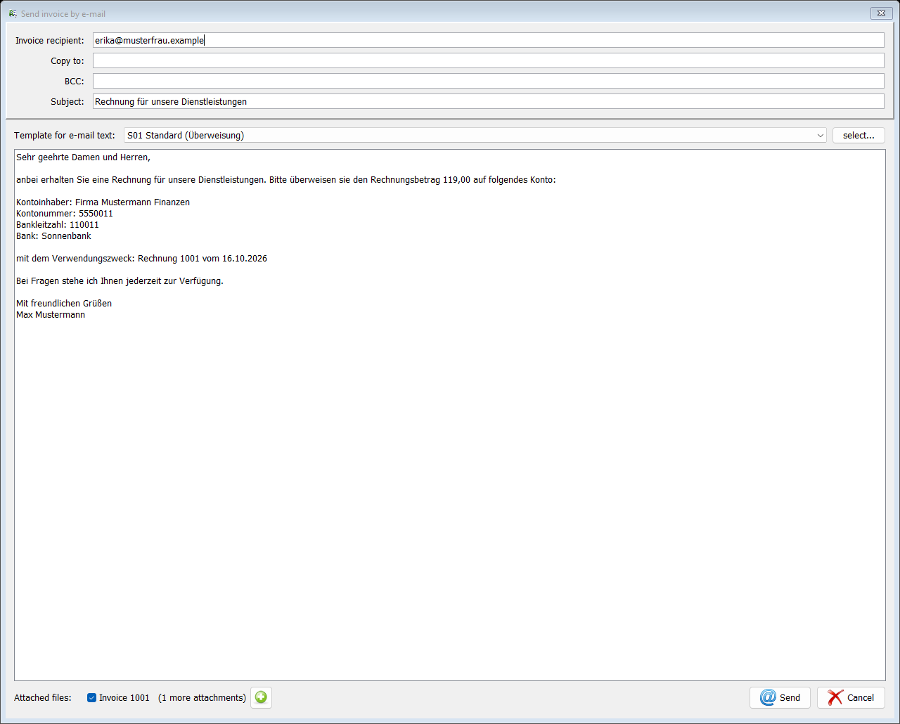Click the 'Max Mustermann' signature line
The image size is (900, 724).
51,315
